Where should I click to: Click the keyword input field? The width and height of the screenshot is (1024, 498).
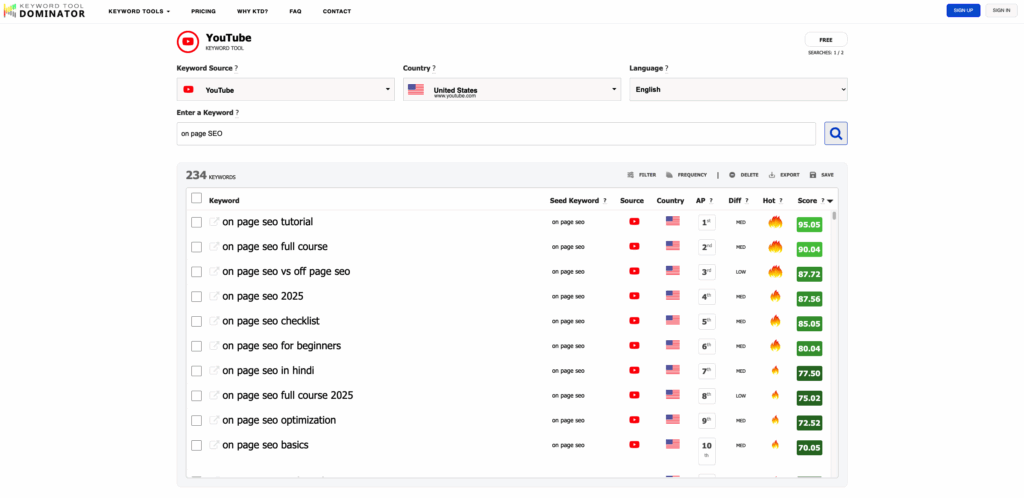pos(496,134)
